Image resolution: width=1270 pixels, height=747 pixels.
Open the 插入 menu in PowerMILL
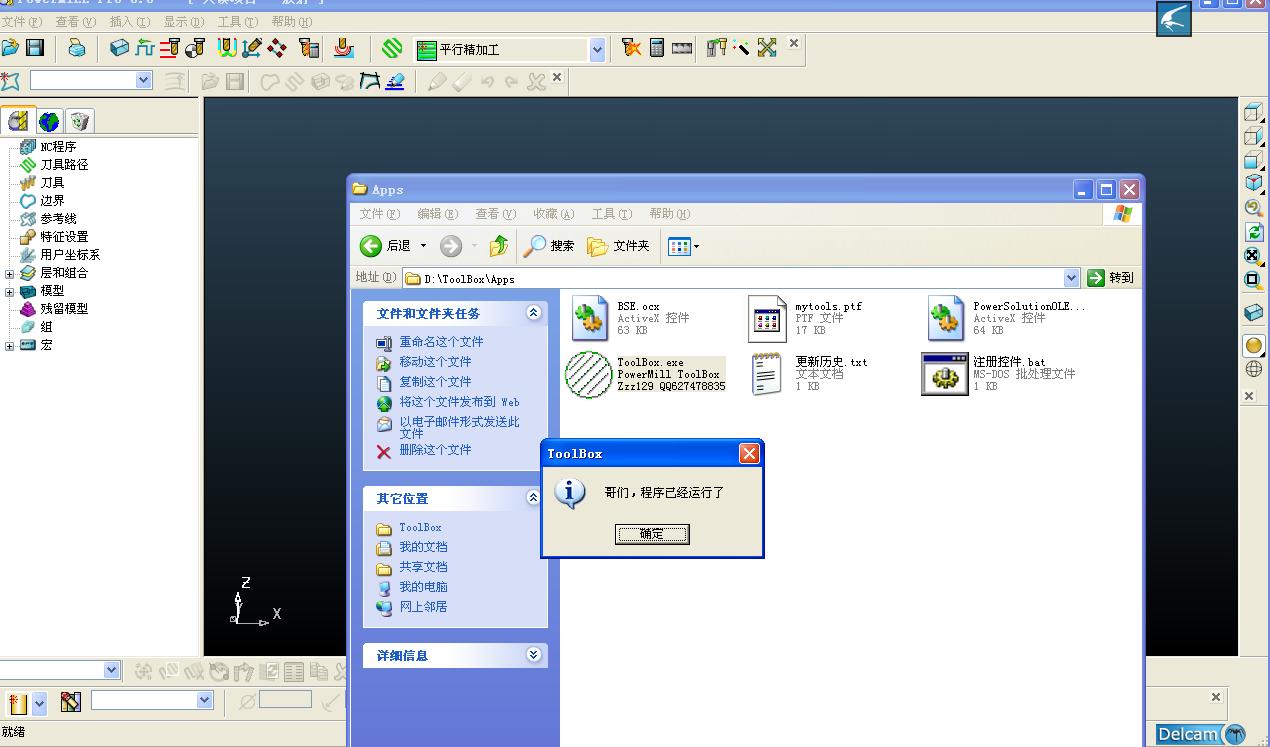[130, 21]
